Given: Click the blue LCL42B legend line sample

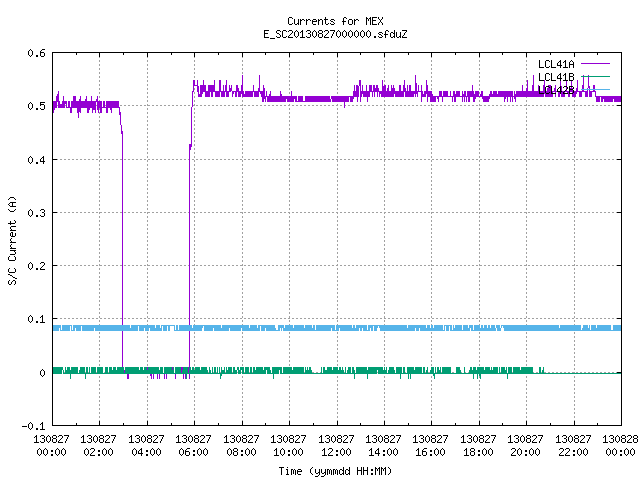Looking at the screenshot, I should click(595, 89).
